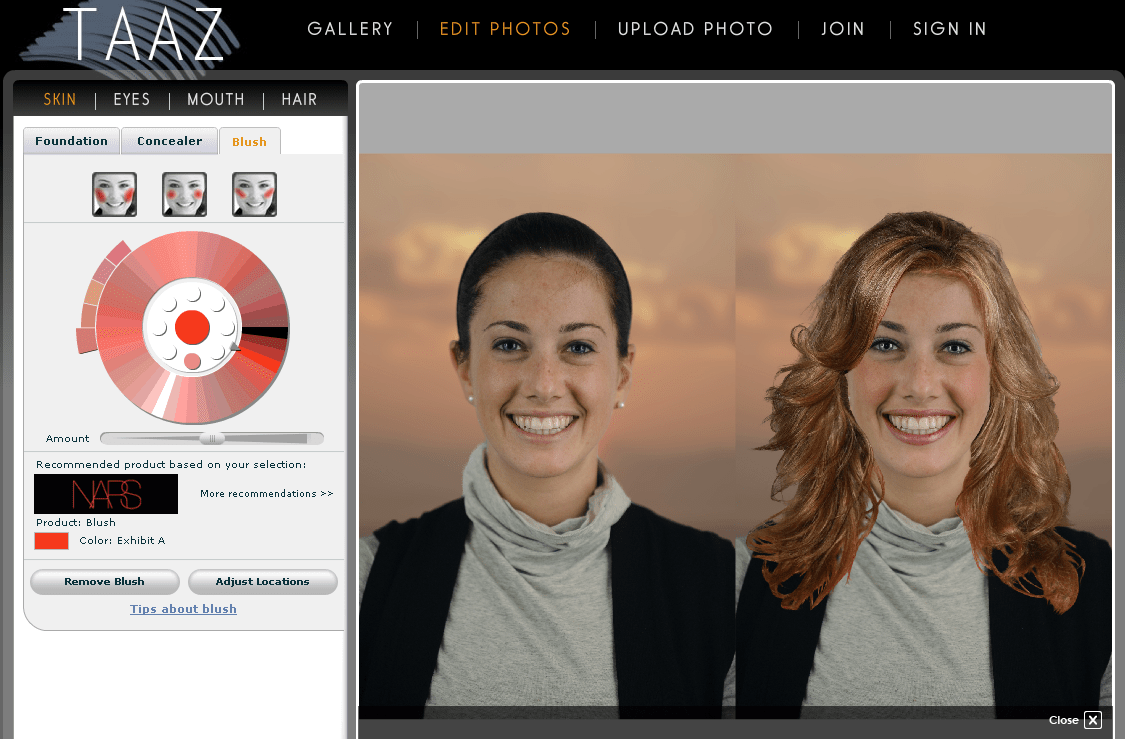The width and height of the screenshot is (1125, 739).
Task: Select the small pink circle on inner dial
Action: click(192, 361)
